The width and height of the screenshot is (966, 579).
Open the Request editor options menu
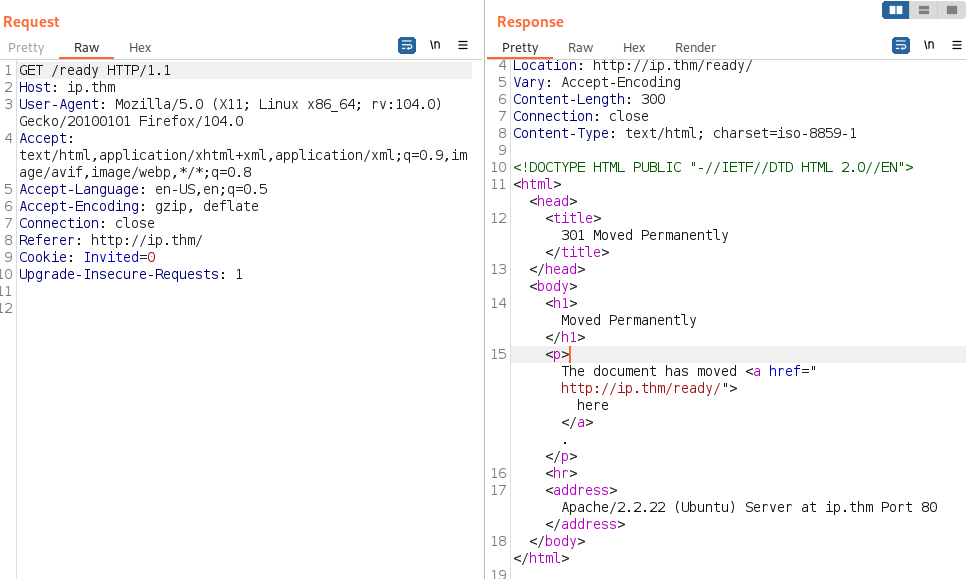(x=462, y=46)
